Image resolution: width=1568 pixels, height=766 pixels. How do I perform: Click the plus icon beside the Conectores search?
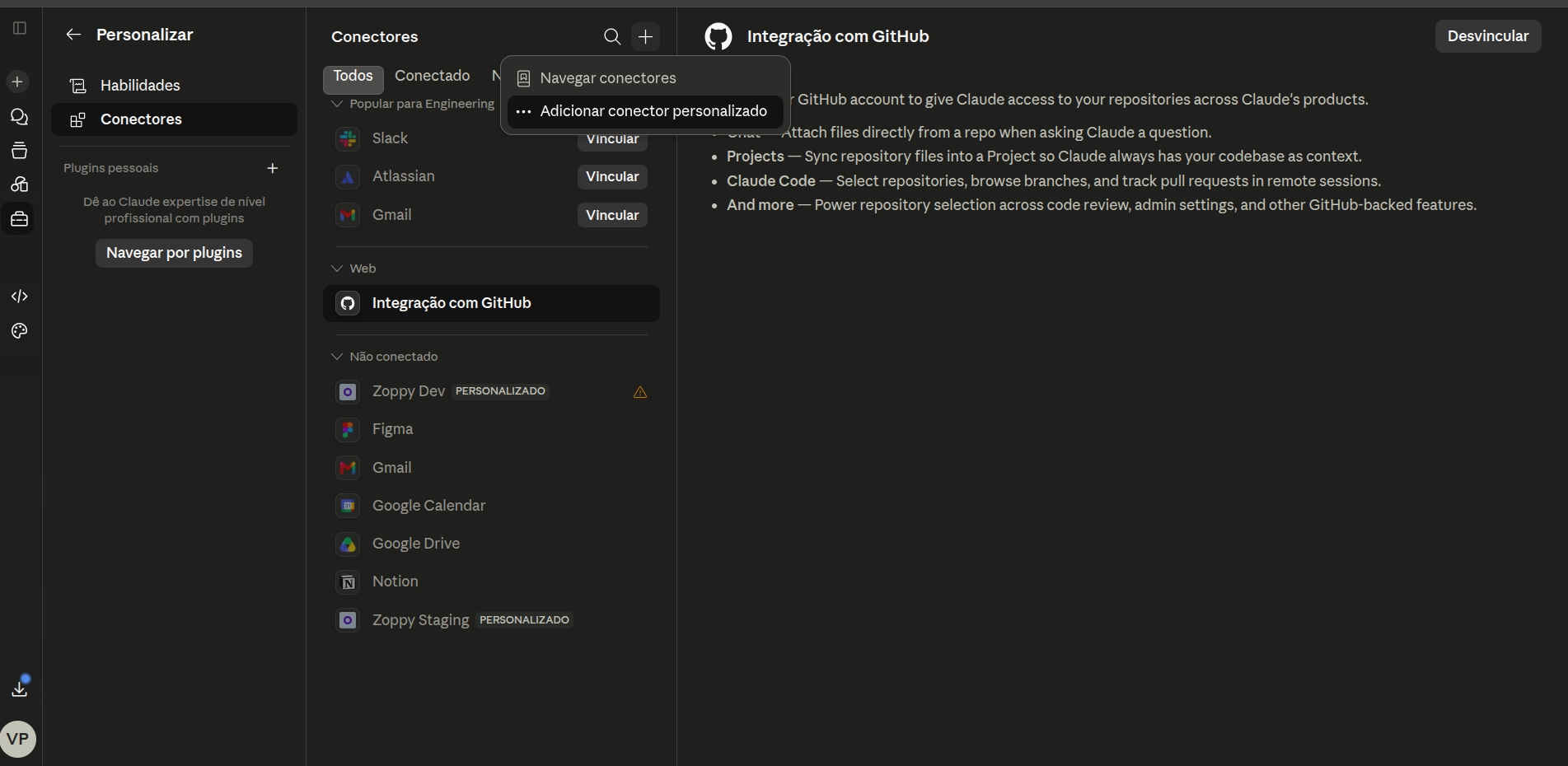pyautogui.click(x=646, y=36)
